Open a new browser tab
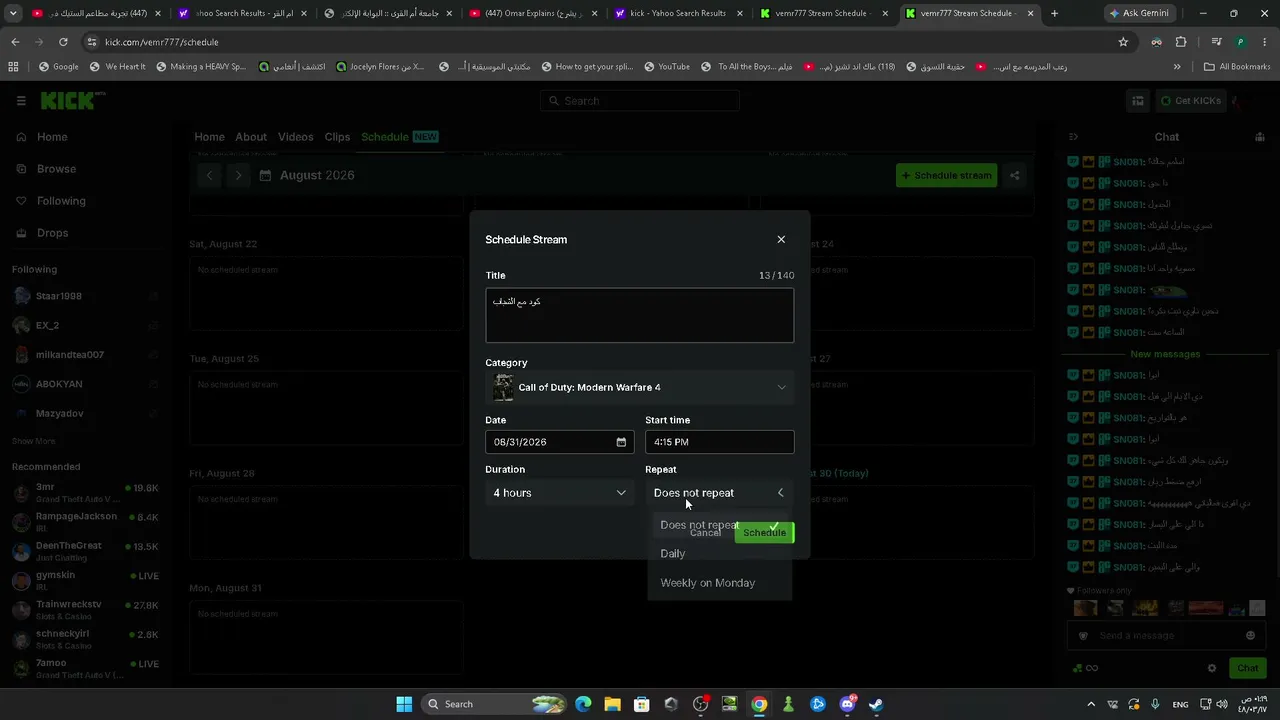 point(1054,14)
